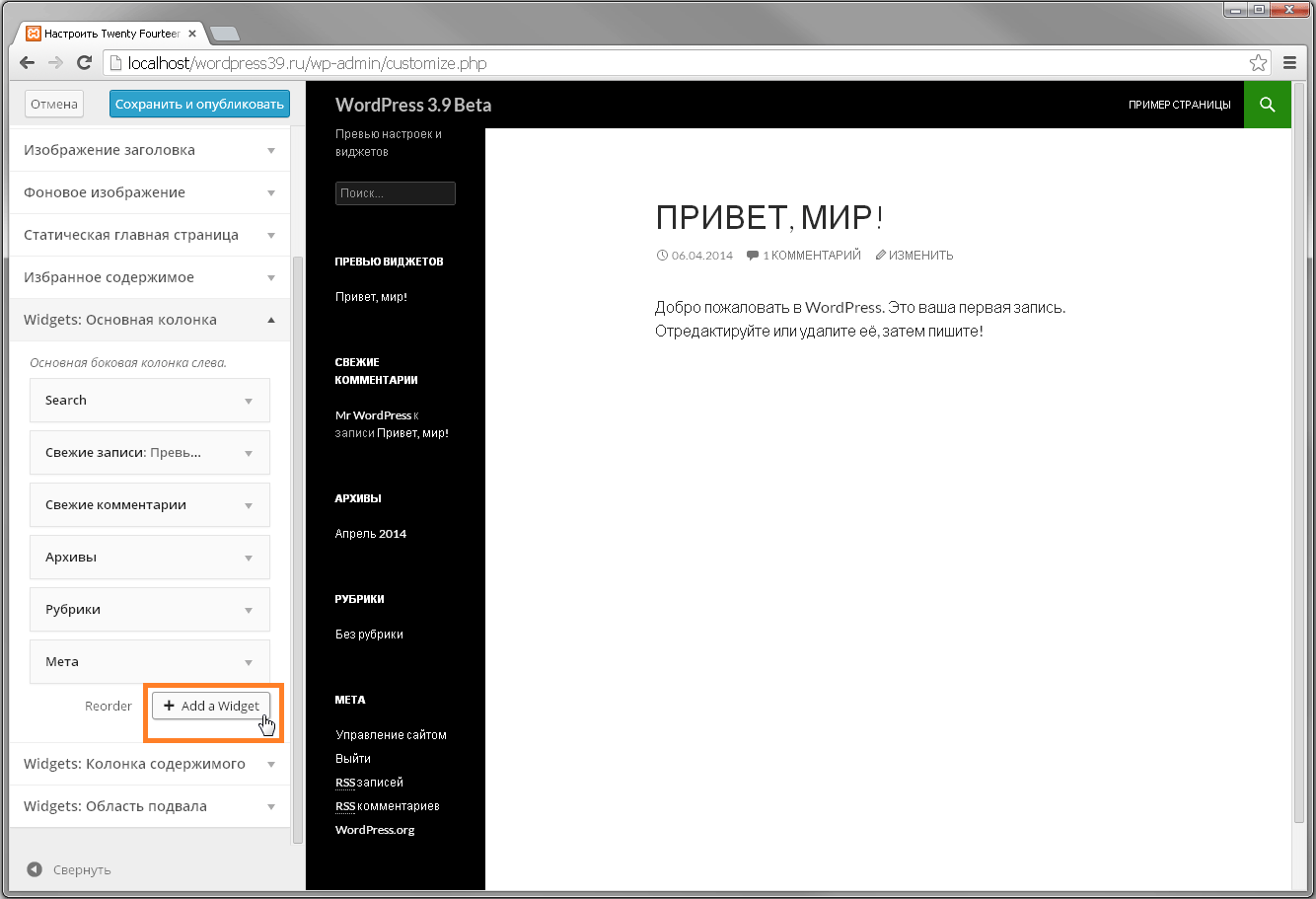Screen dimensions: 1316x899
Task: Click the XAMPP favicon in the tab
Action: pos(34,34)
